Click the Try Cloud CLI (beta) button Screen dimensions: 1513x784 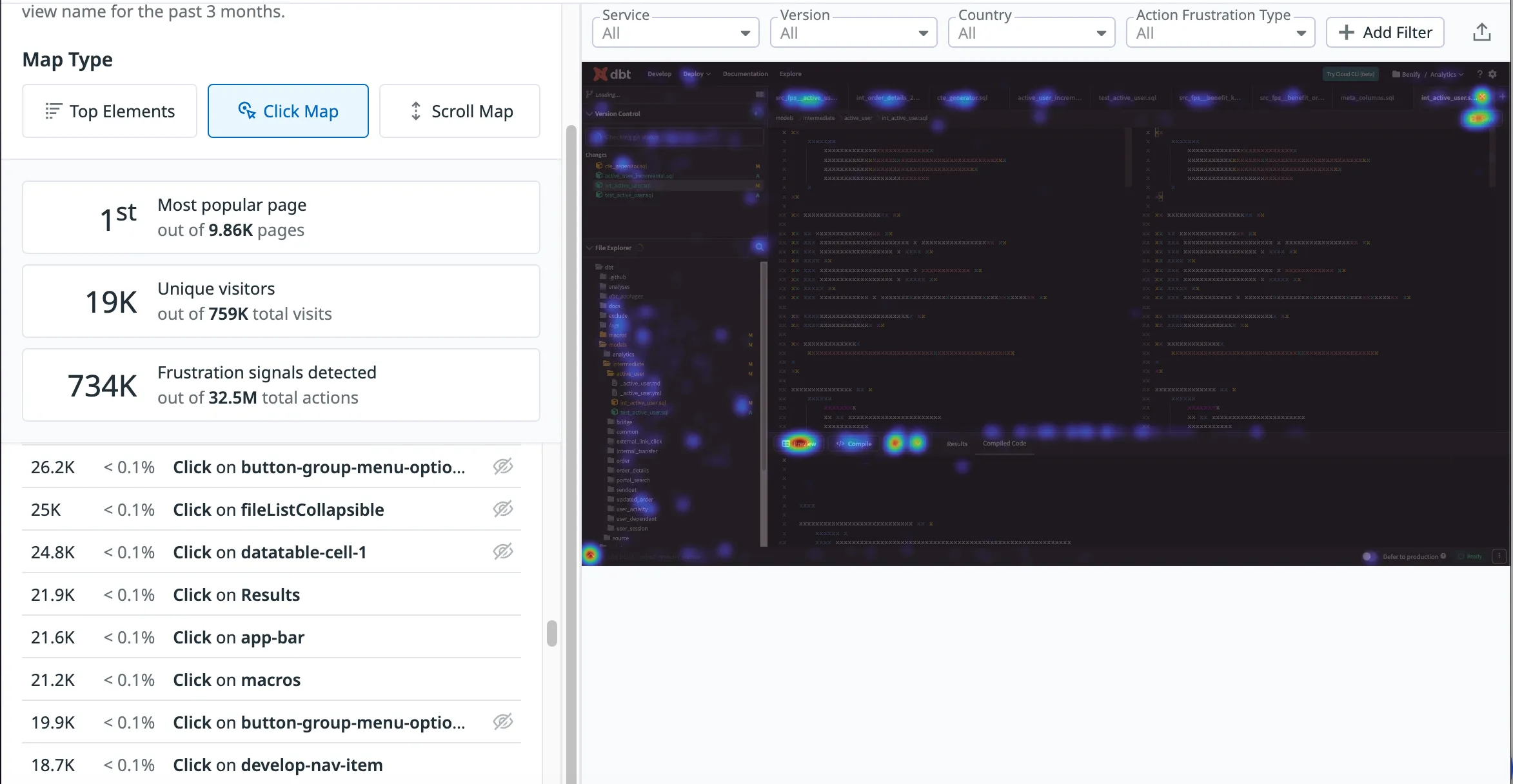(1350, 74)
